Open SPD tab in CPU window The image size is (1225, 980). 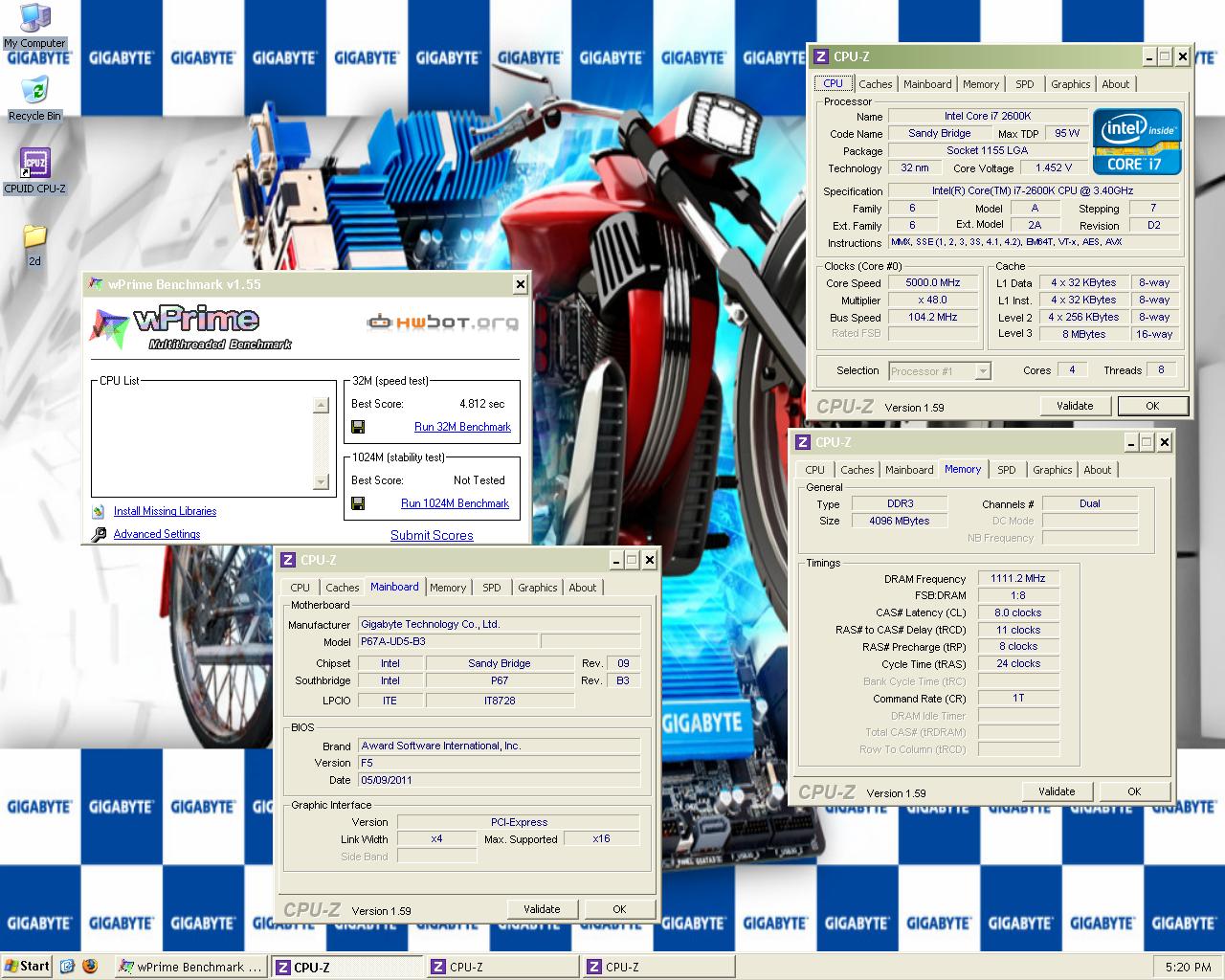click(1025, 84)
